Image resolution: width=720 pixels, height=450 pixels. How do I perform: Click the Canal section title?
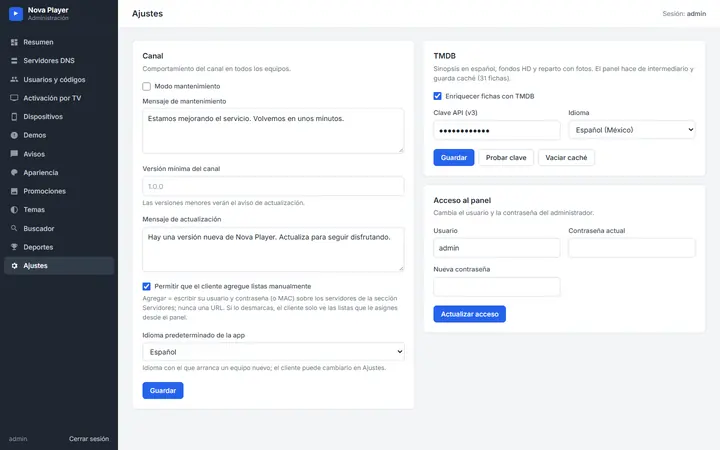click(153, 56)
